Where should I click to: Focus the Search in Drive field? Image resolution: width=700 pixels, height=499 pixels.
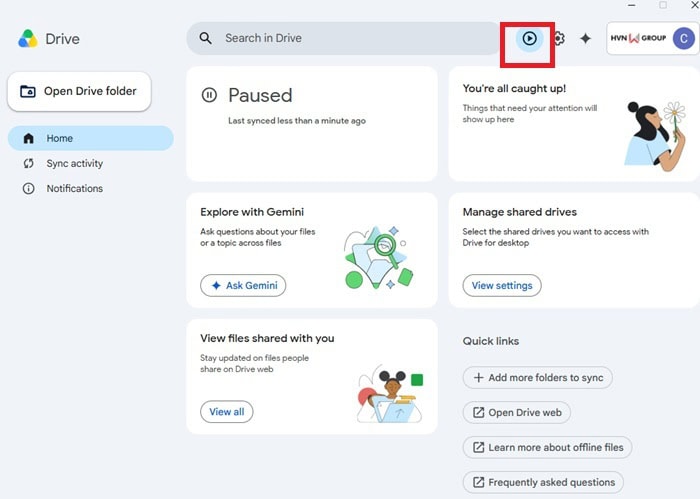click(x=343, y=38)
